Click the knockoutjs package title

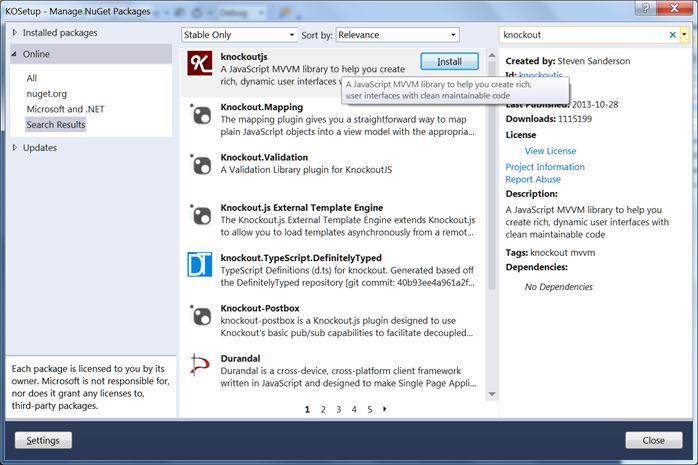tap(244, 57)
